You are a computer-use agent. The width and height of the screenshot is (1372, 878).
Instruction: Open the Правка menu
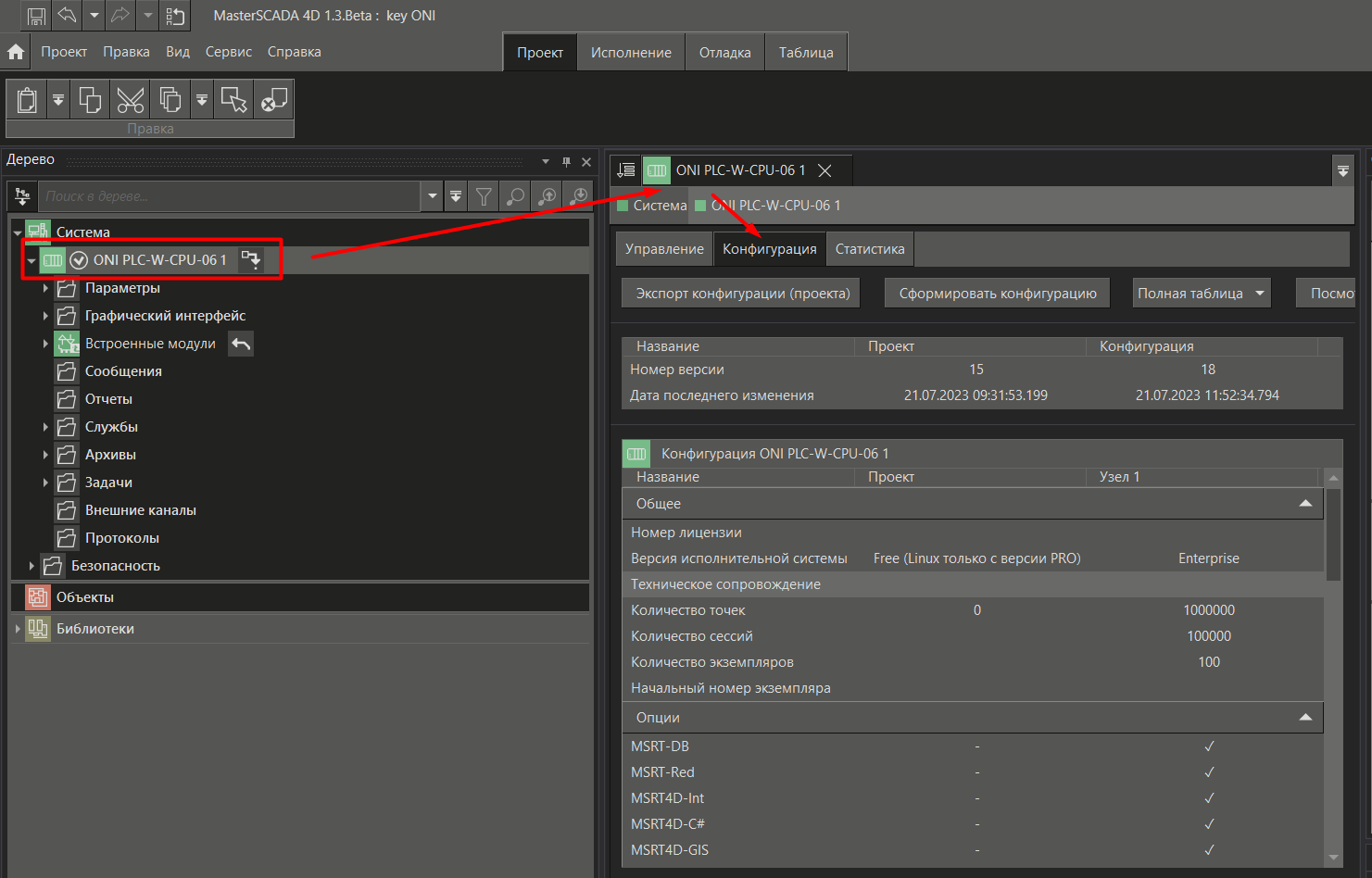[x=126, y=52]
